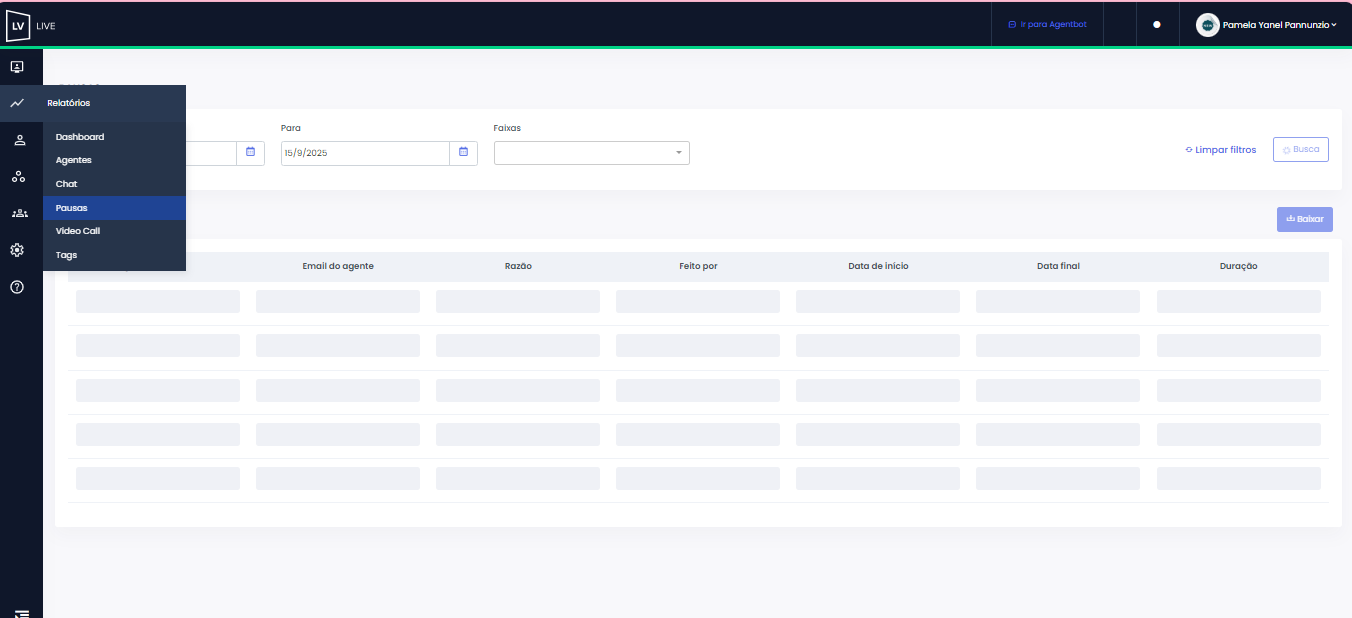Click the LV Live logo

click(x=30, y=25)
